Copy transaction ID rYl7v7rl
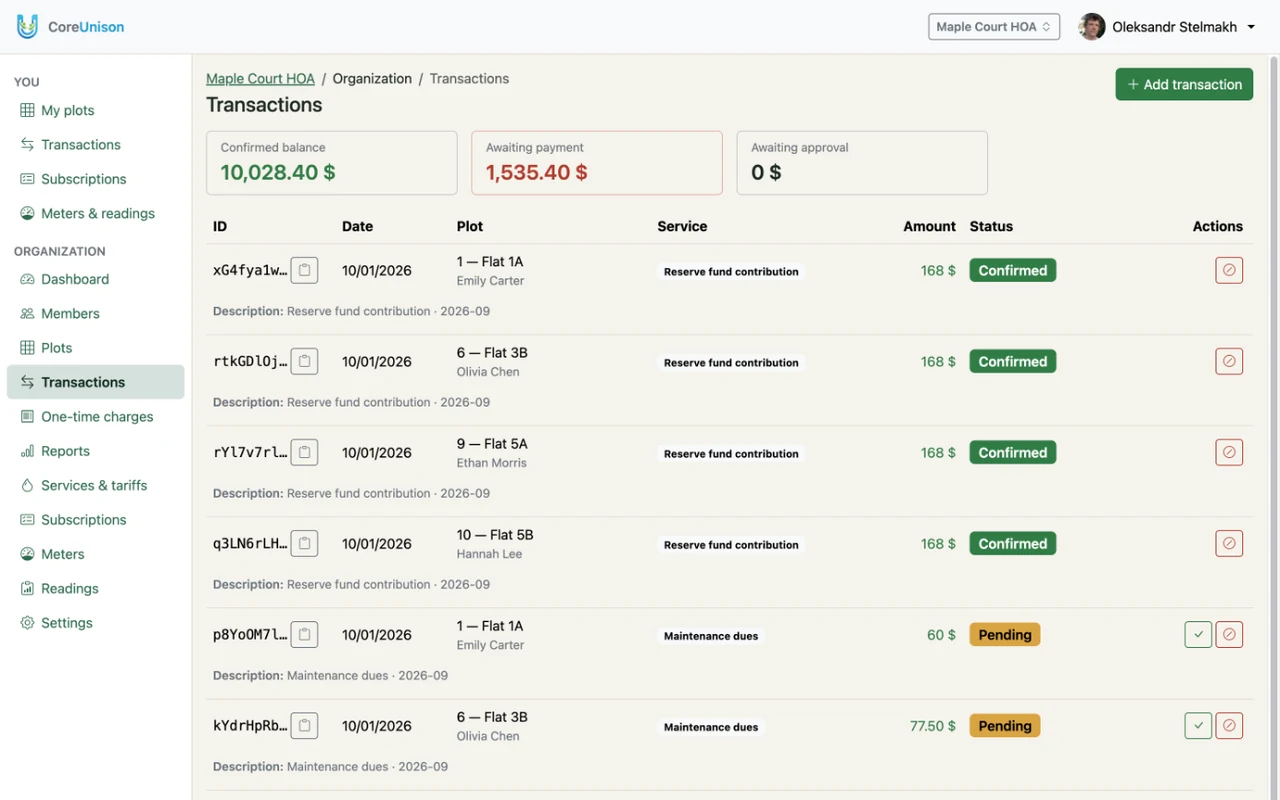The image size is (1280, 800). click(x=304, y=452)
